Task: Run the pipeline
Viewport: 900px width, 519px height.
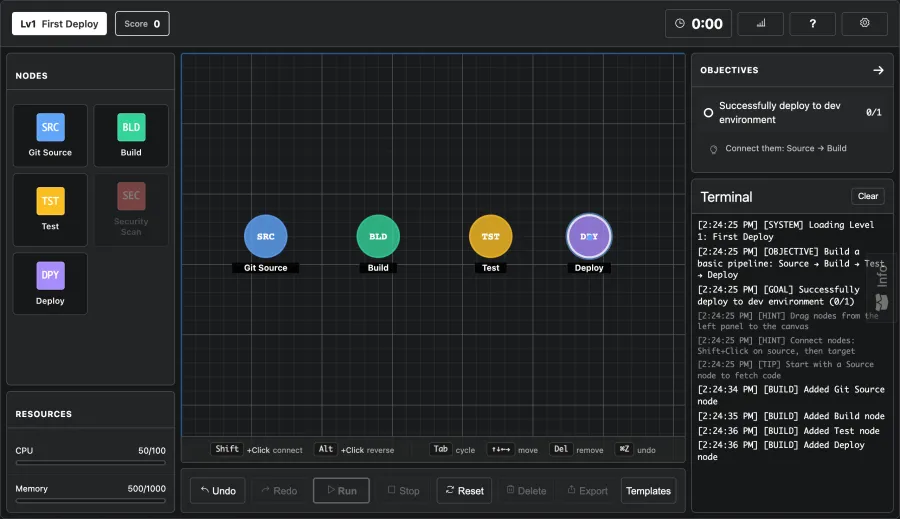Action: point(342,491)
